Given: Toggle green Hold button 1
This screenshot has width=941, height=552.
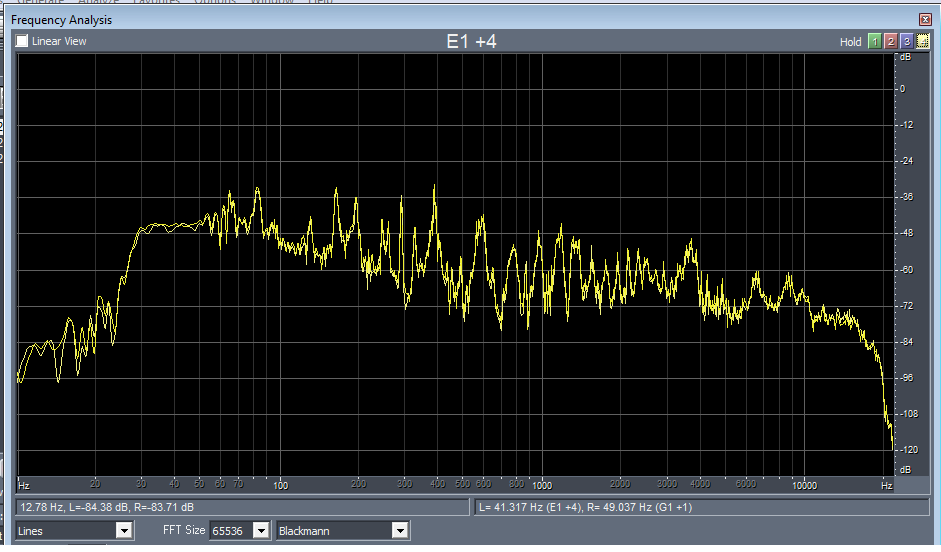Looking at the screenshot, I should click(x=875, y=41).
